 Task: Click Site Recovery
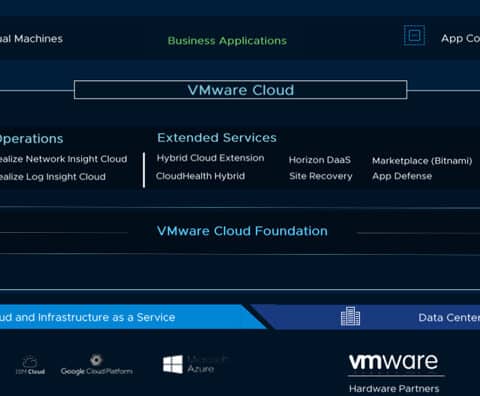pyautogui.click(x=321, y=176)
